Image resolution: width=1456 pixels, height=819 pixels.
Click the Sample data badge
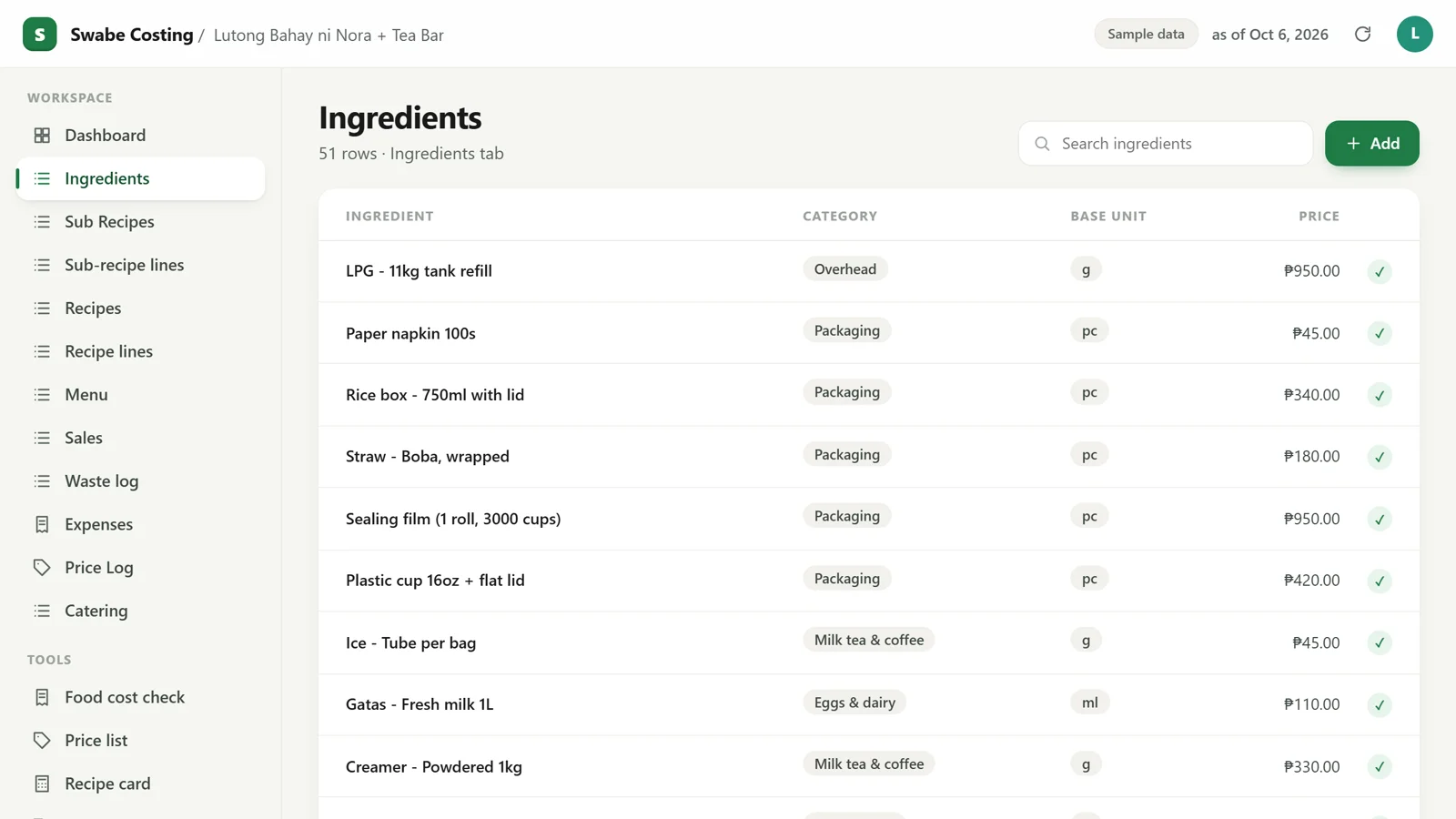click(x=1146, y=35)
